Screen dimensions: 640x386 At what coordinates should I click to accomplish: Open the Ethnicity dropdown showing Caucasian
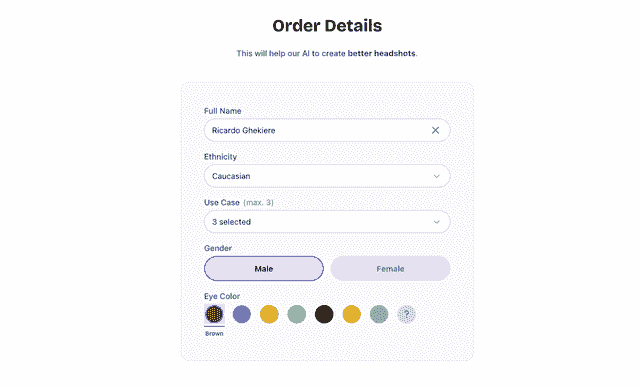[327, 176]
